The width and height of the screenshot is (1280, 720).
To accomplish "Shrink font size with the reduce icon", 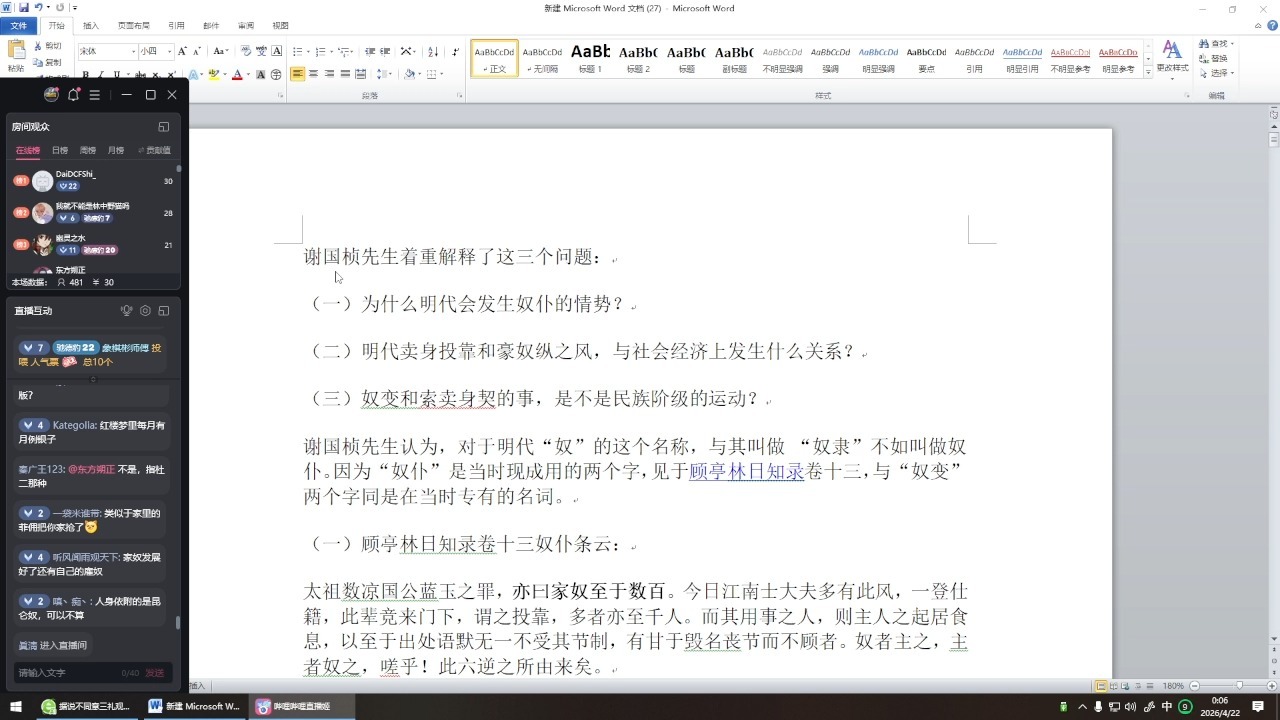I will [x=198, y=51].
